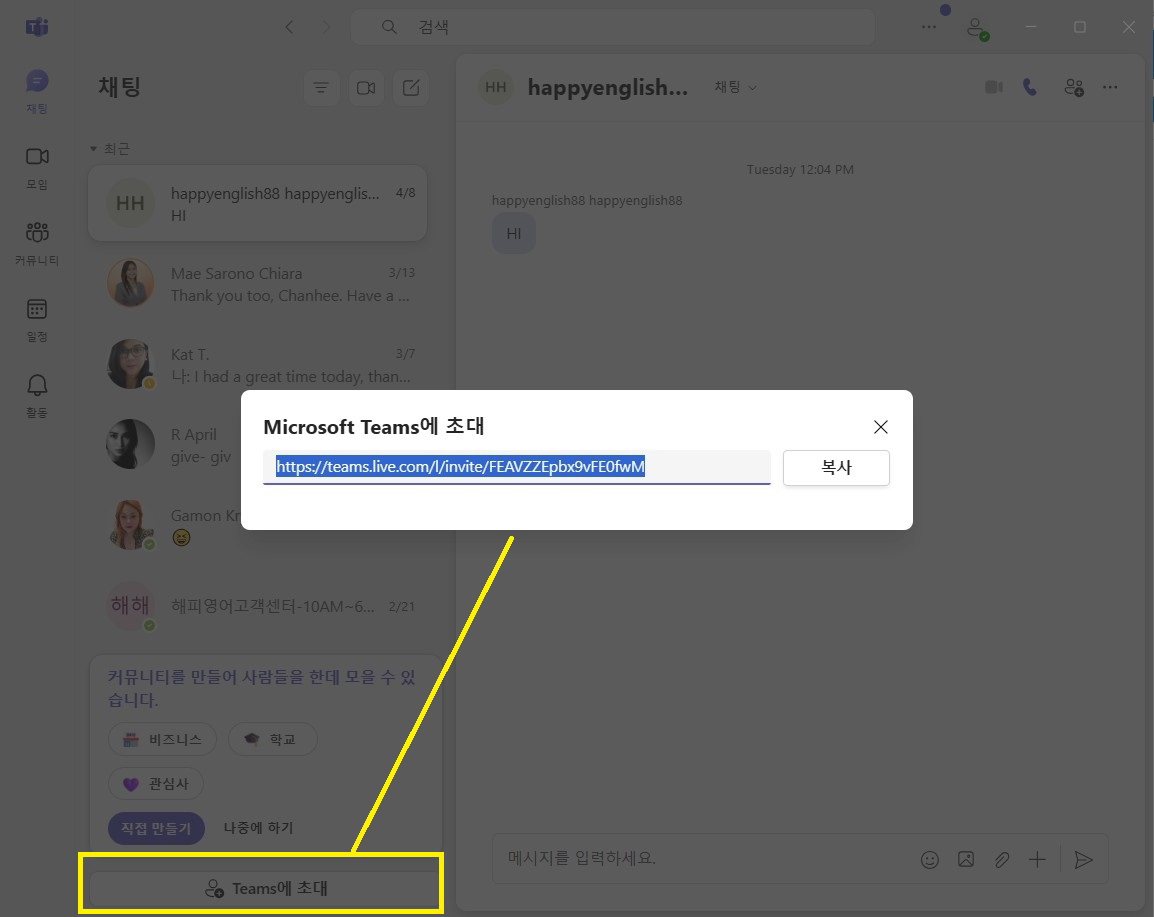The height and width of the screenshot is (917, 1154).
Task: Open the 활동 (Activity) bell icon
Action: pos(37,394)
